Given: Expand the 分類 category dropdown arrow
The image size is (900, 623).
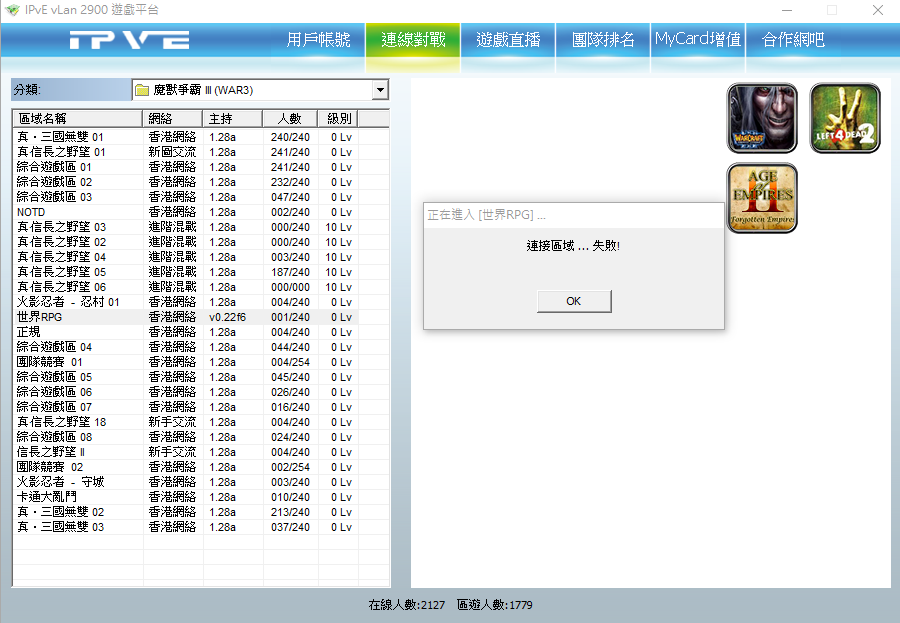Looking at the screenshot, I should point(380,91).
